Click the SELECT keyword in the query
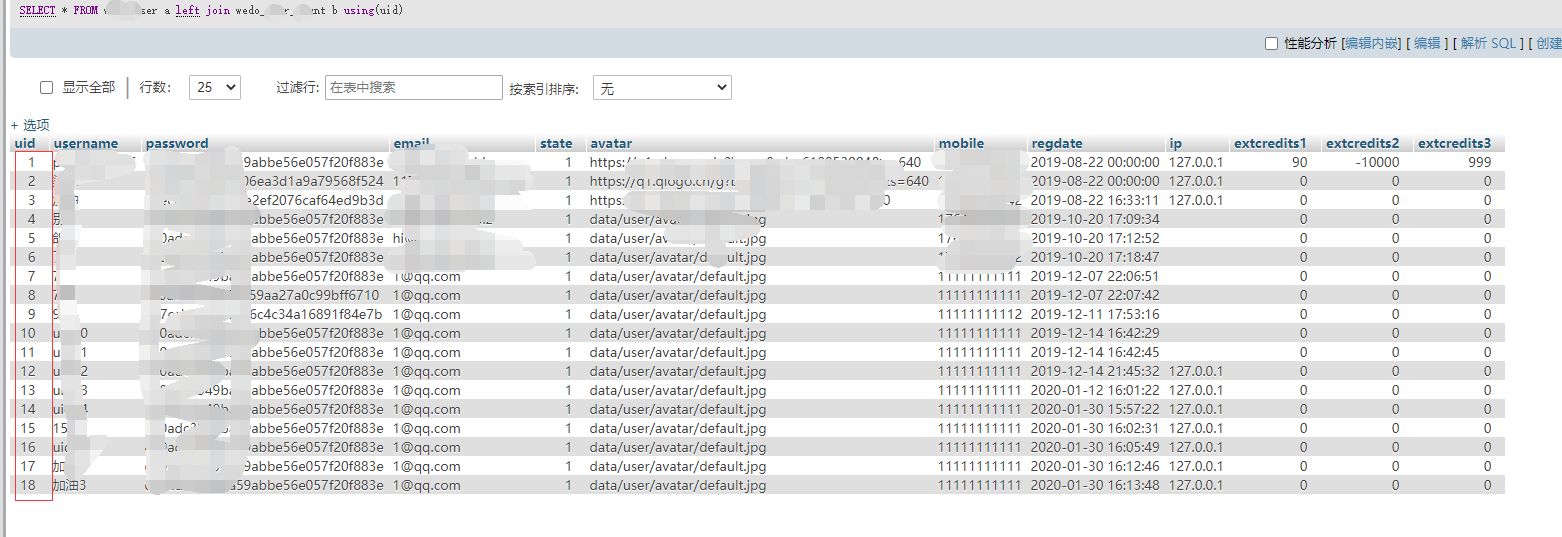This screenshot has width=1562, height=537. tap(38, 10)
